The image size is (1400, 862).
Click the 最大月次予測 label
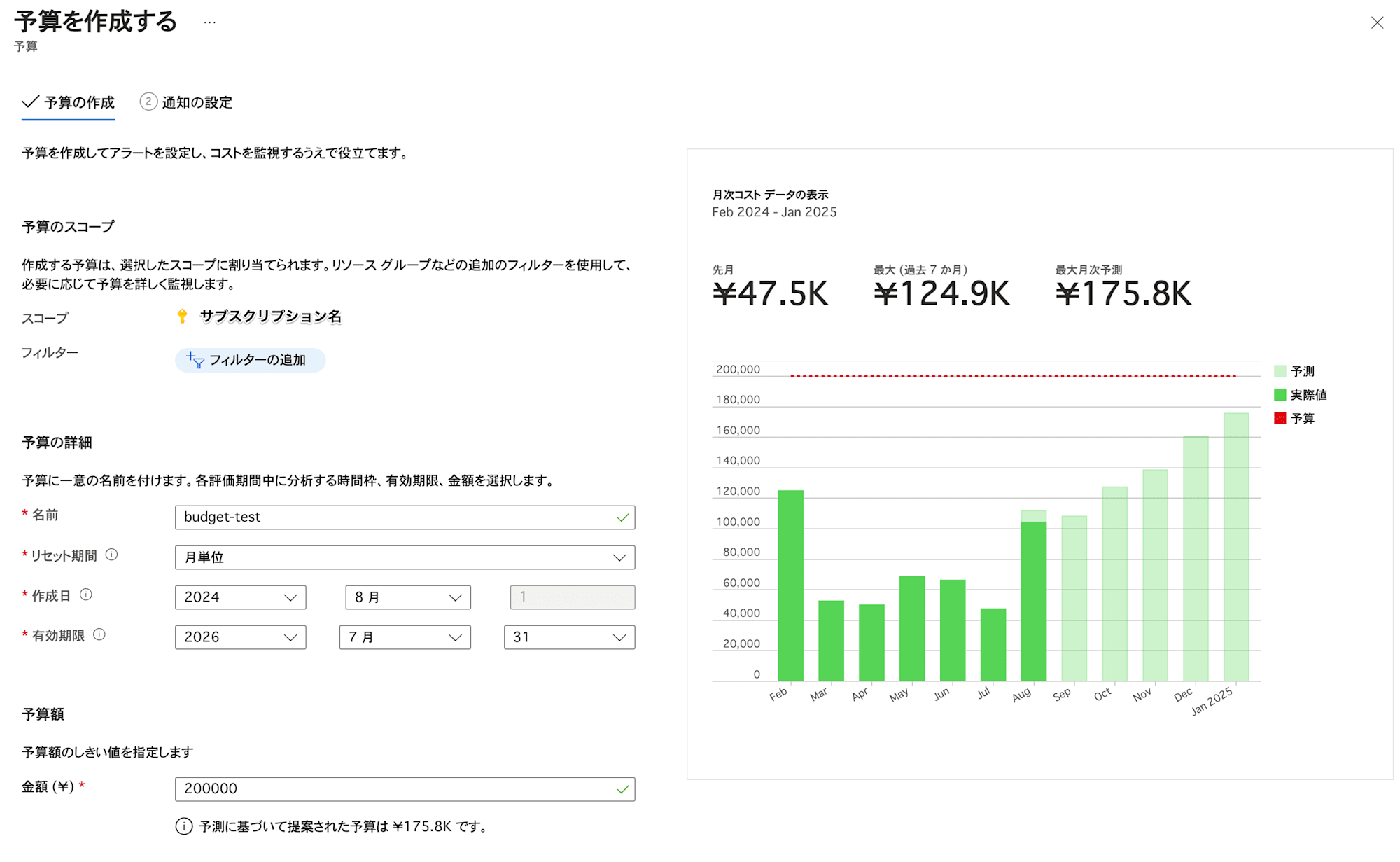pyautogui.click(x=1088, y=270)
